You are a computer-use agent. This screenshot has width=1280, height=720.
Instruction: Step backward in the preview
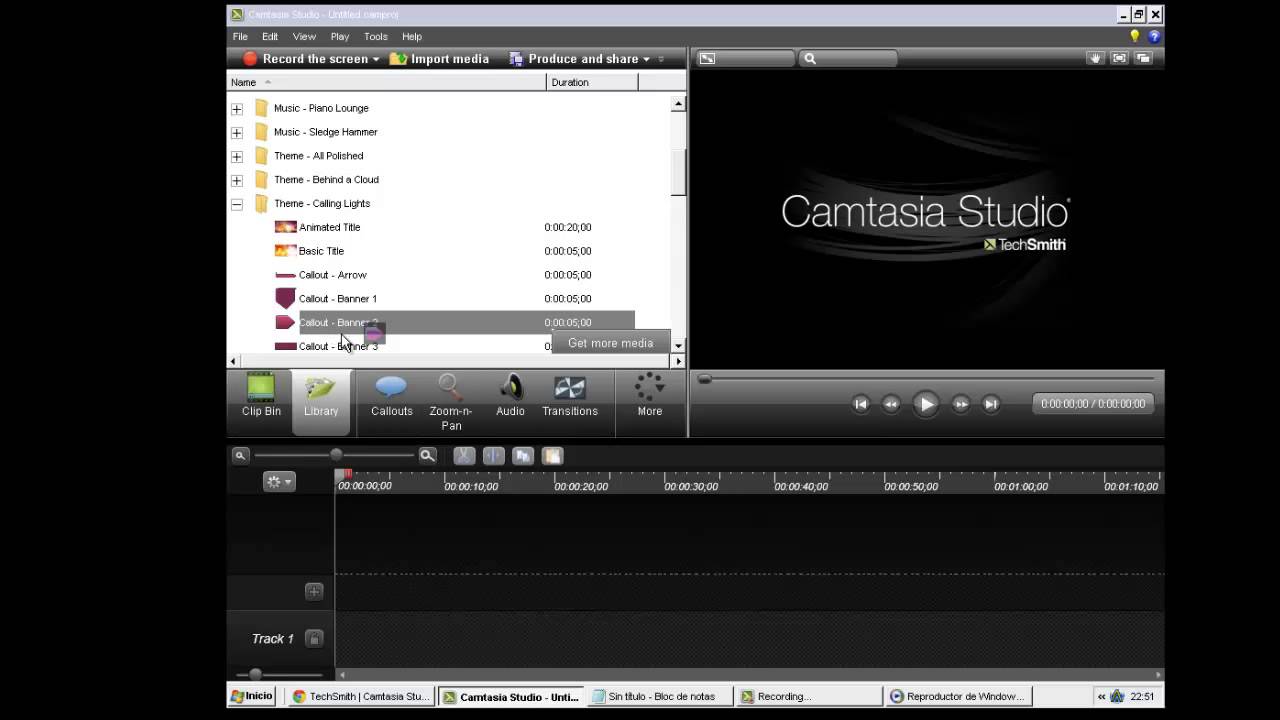(891, 404)
